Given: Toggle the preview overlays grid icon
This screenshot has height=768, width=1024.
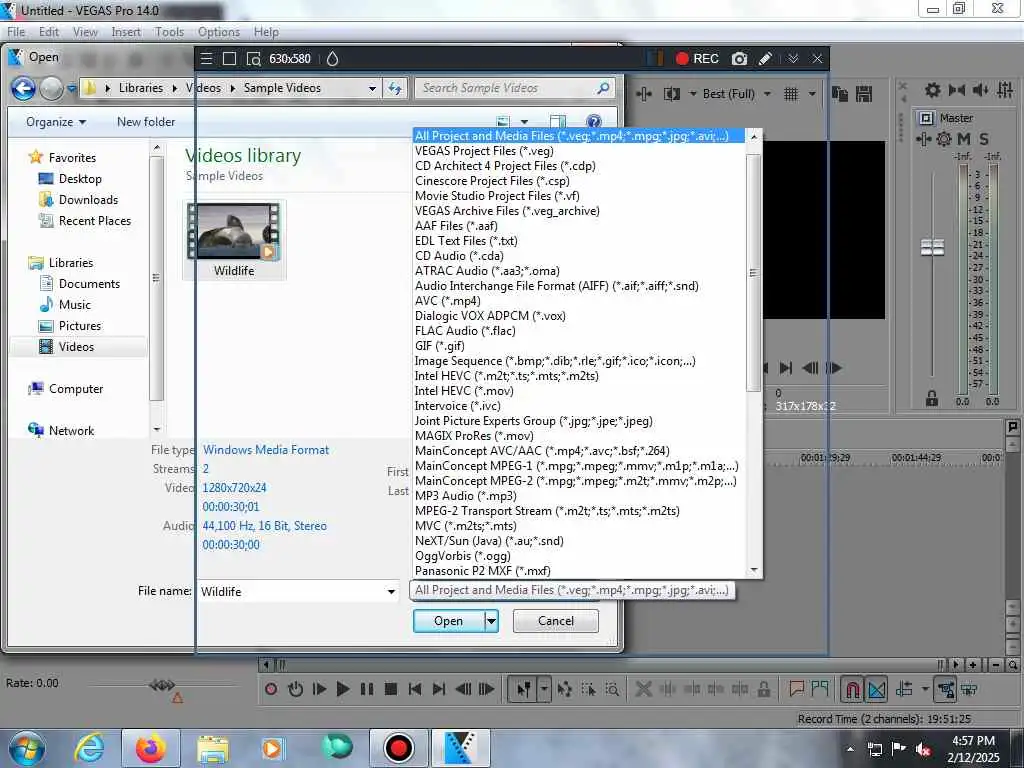Looking at the screenshot, I should (x=791, y=94).
